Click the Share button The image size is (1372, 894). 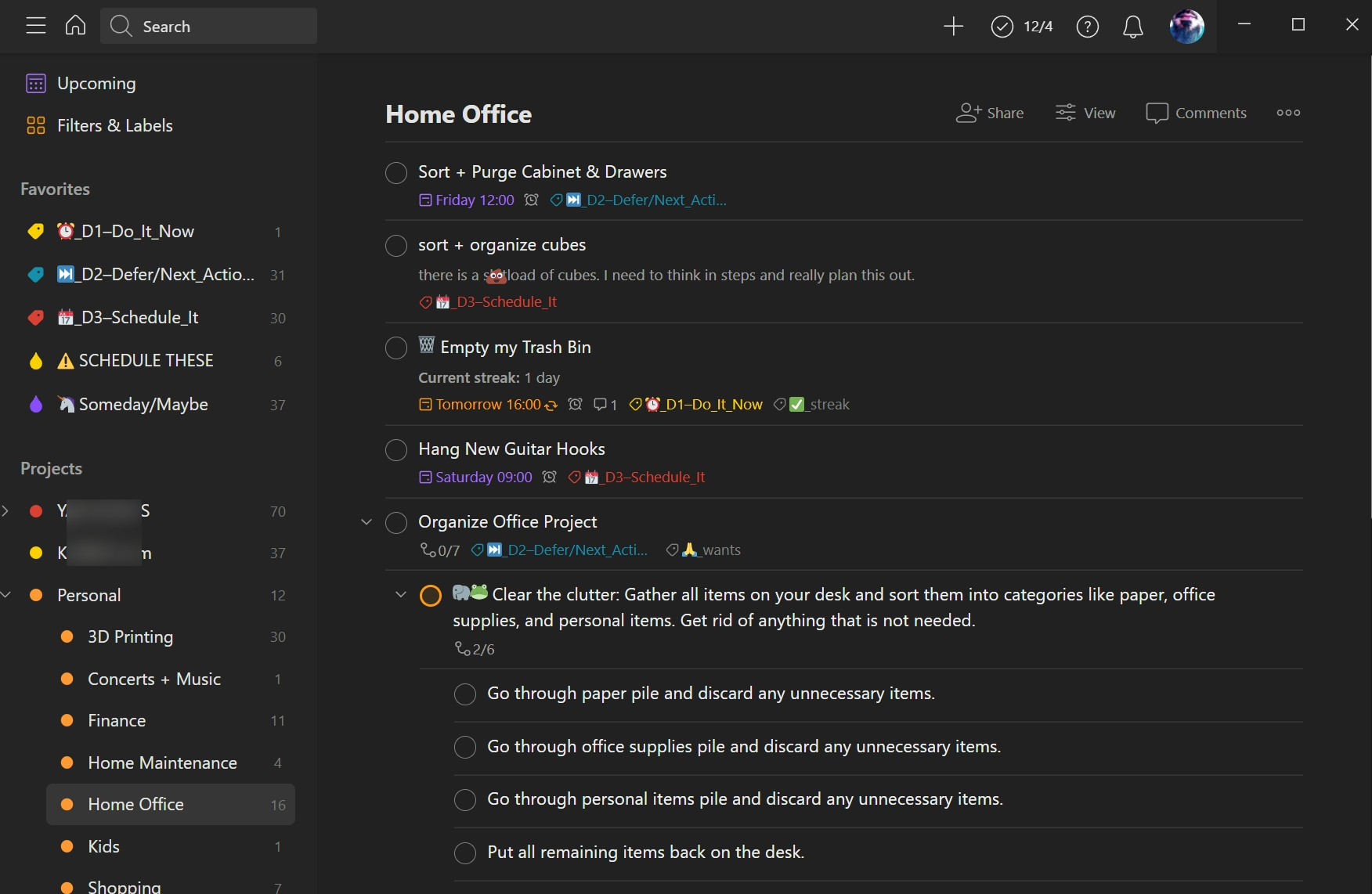click(x=990, y=113)
